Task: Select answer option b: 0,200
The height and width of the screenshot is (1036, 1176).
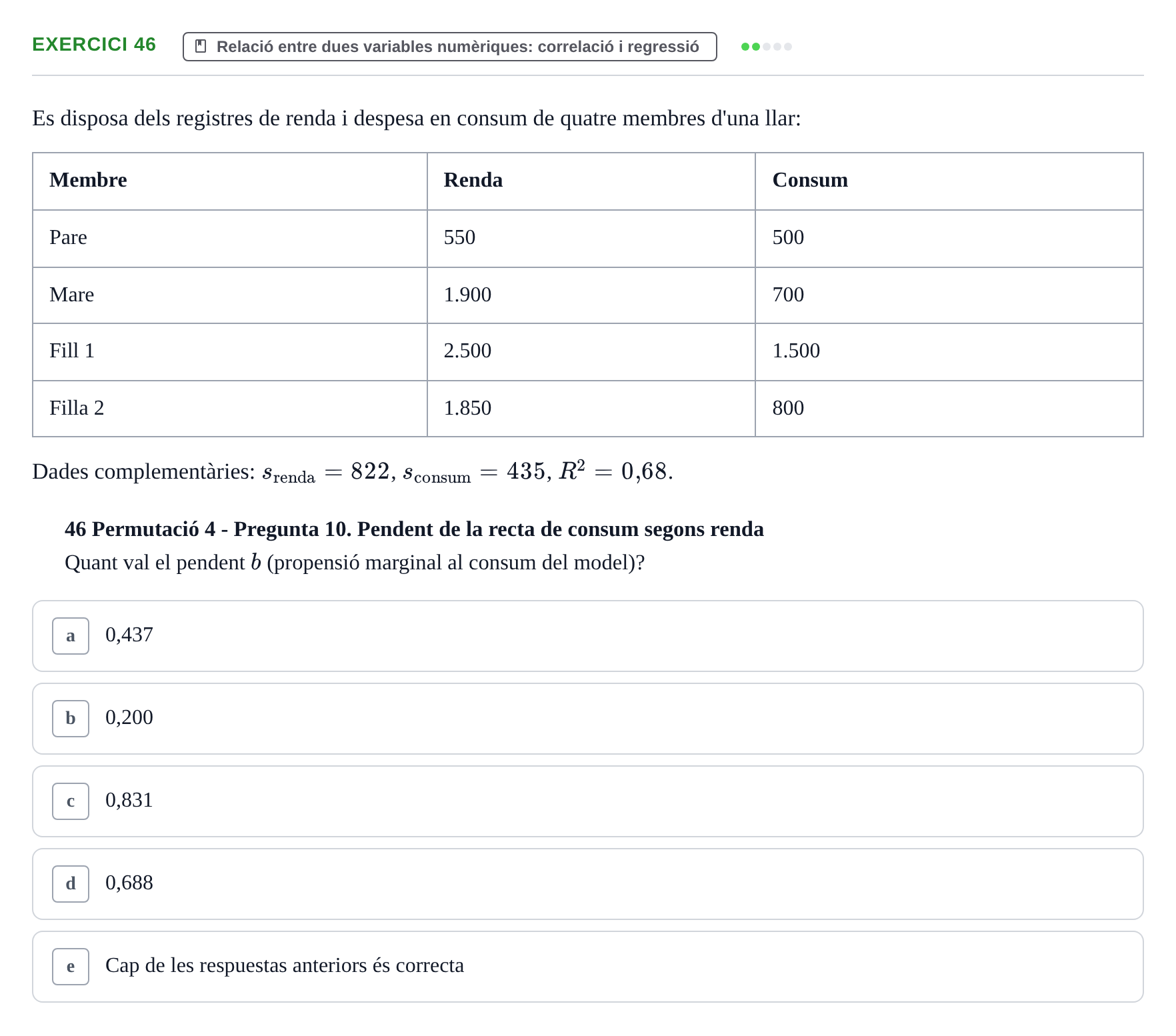Action: pos(588,719)
